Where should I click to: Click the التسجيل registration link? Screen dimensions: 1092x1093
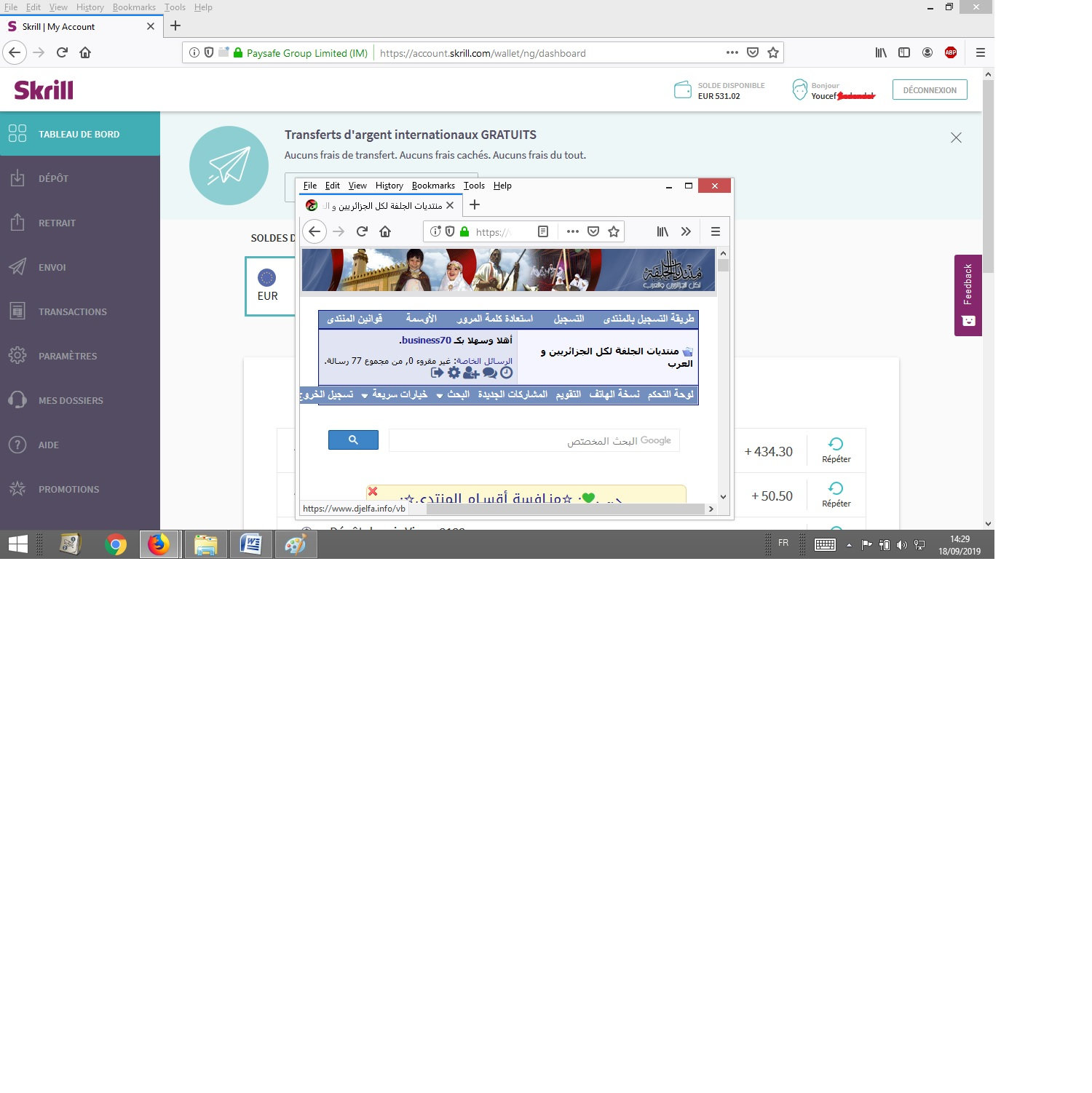click(569, 319)
